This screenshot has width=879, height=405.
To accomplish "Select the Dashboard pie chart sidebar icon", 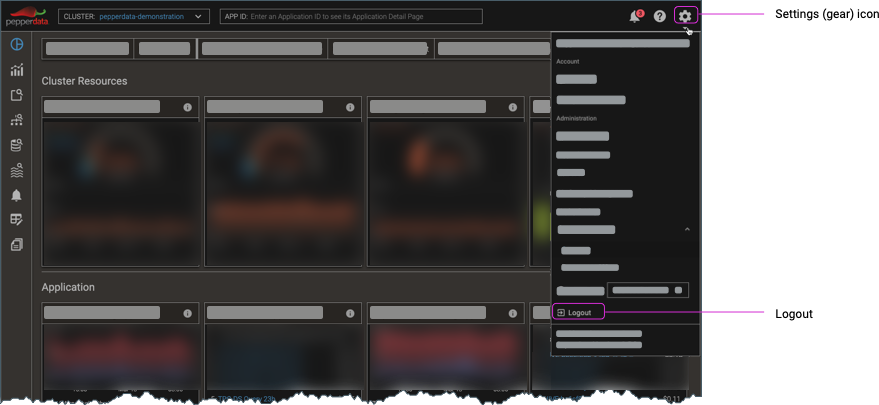I will [x=17, y=44].
